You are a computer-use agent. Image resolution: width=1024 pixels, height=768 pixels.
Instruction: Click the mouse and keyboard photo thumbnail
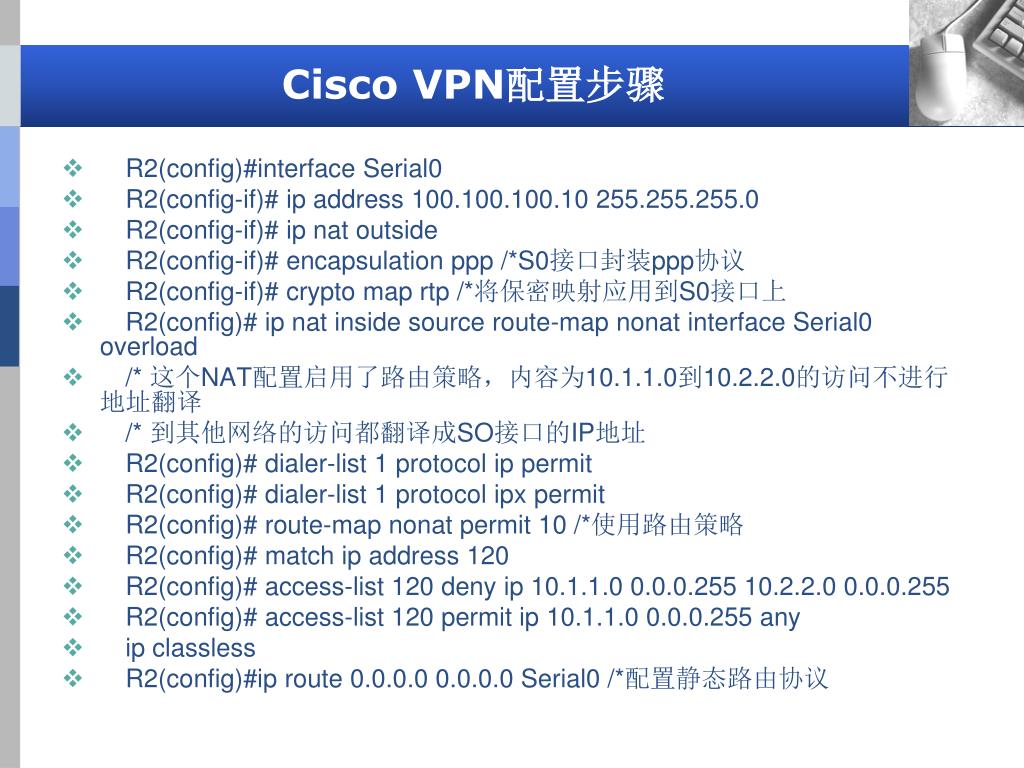tap(967, 63)
